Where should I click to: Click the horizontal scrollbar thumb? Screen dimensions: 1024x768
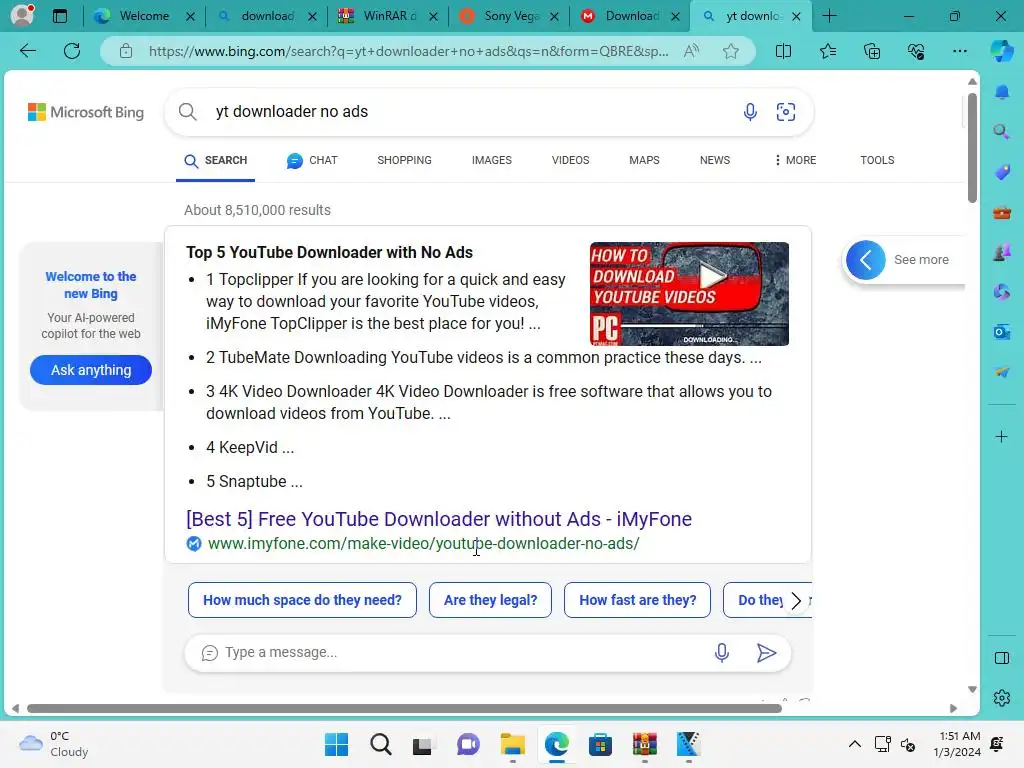click(x=404, y=709)
